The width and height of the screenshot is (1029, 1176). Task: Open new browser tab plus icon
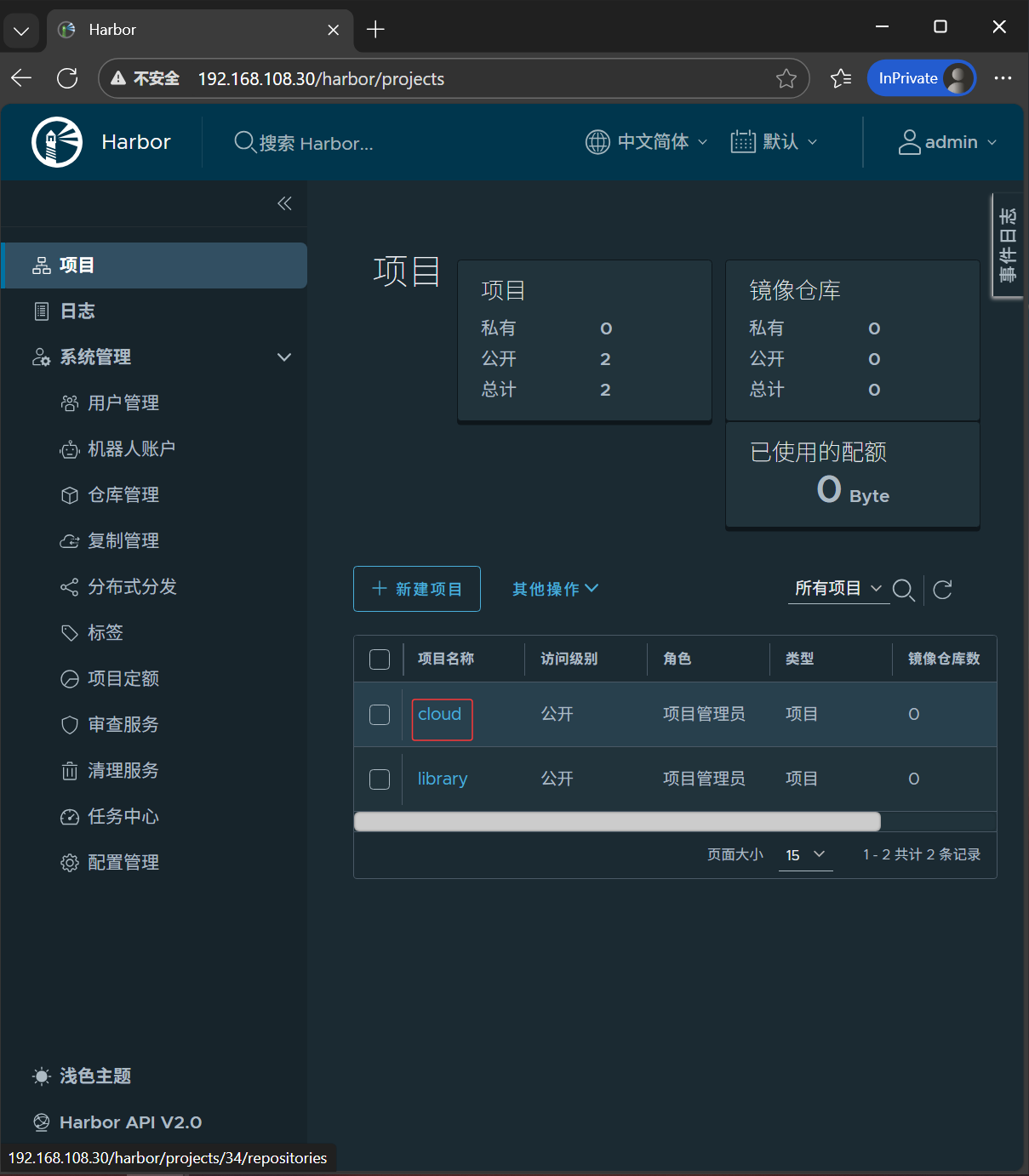[375, 30]
